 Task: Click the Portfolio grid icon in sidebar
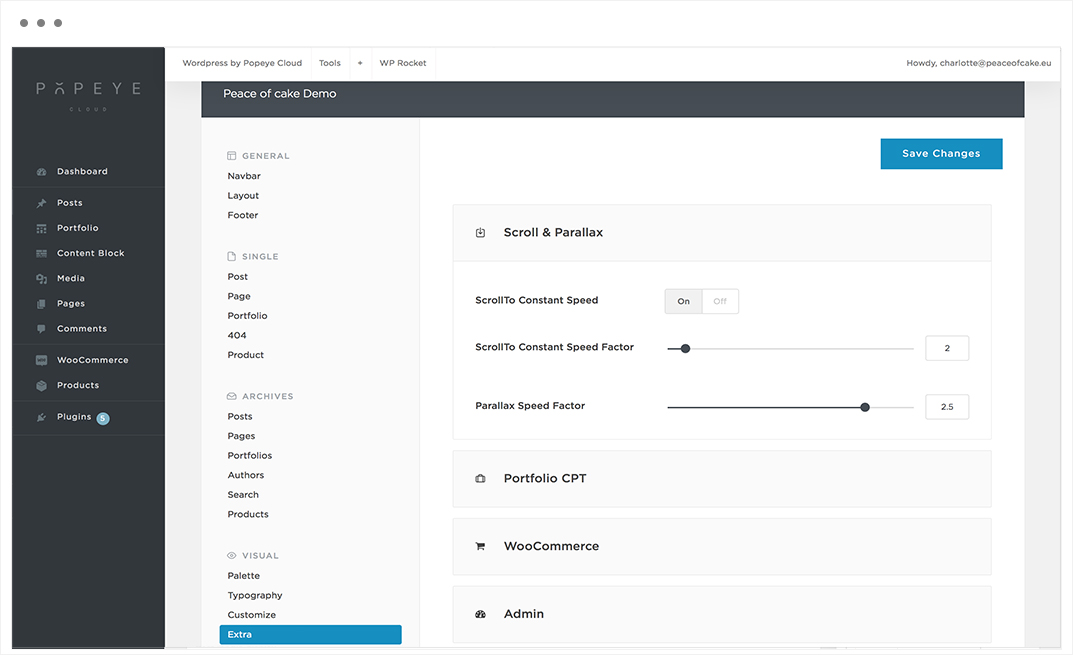pos(41,229)
